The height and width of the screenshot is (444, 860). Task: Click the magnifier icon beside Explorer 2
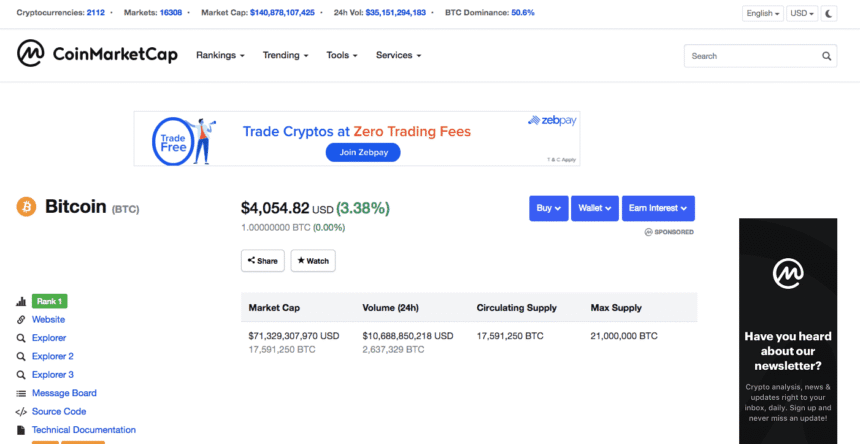click(x=21, y=356)
